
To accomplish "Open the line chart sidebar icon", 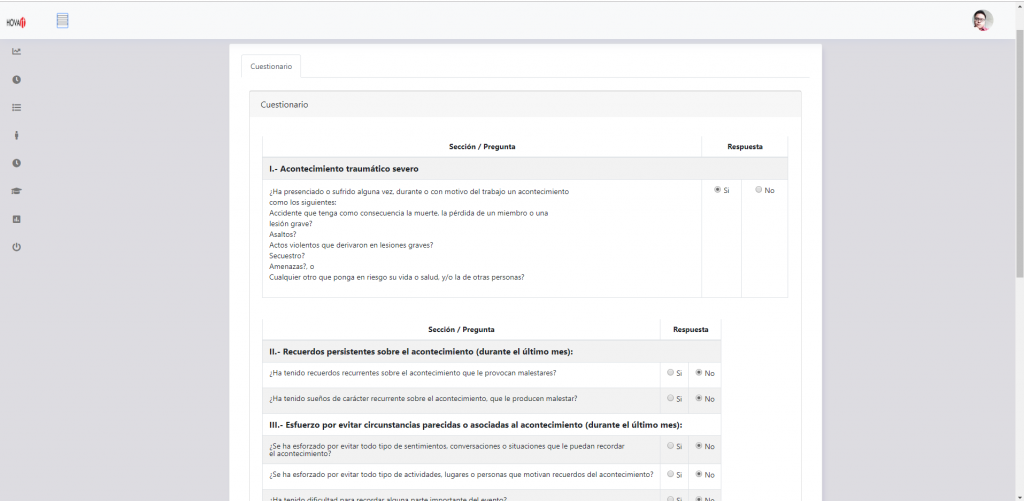I will coord(17,52).
